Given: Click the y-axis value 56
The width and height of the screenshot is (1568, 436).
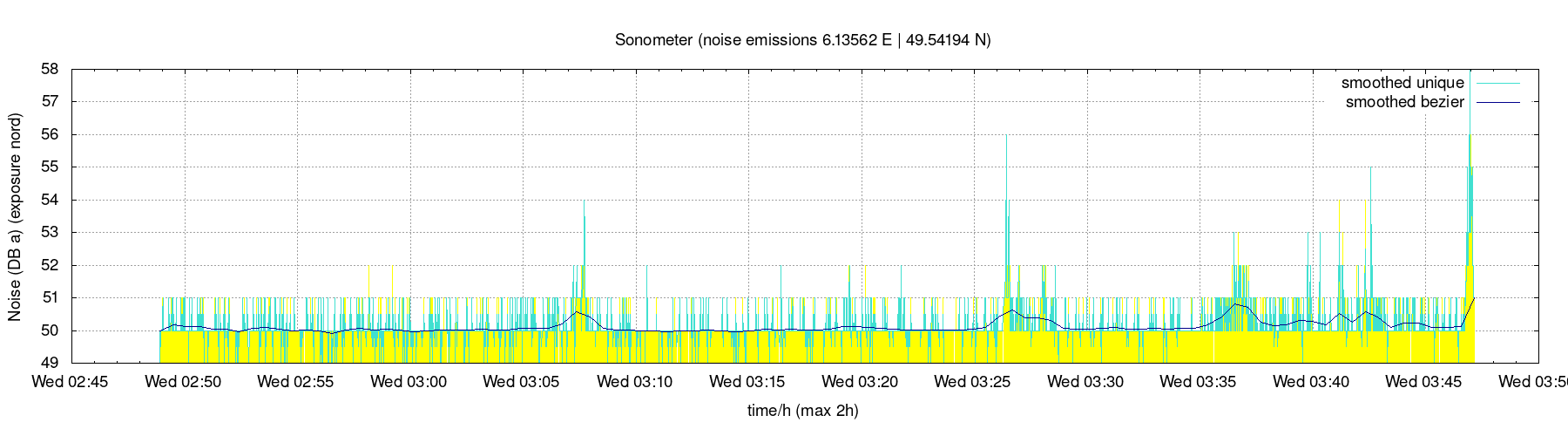Looking at the screenshot, I should pyautogui.click(x=51, y=134).
